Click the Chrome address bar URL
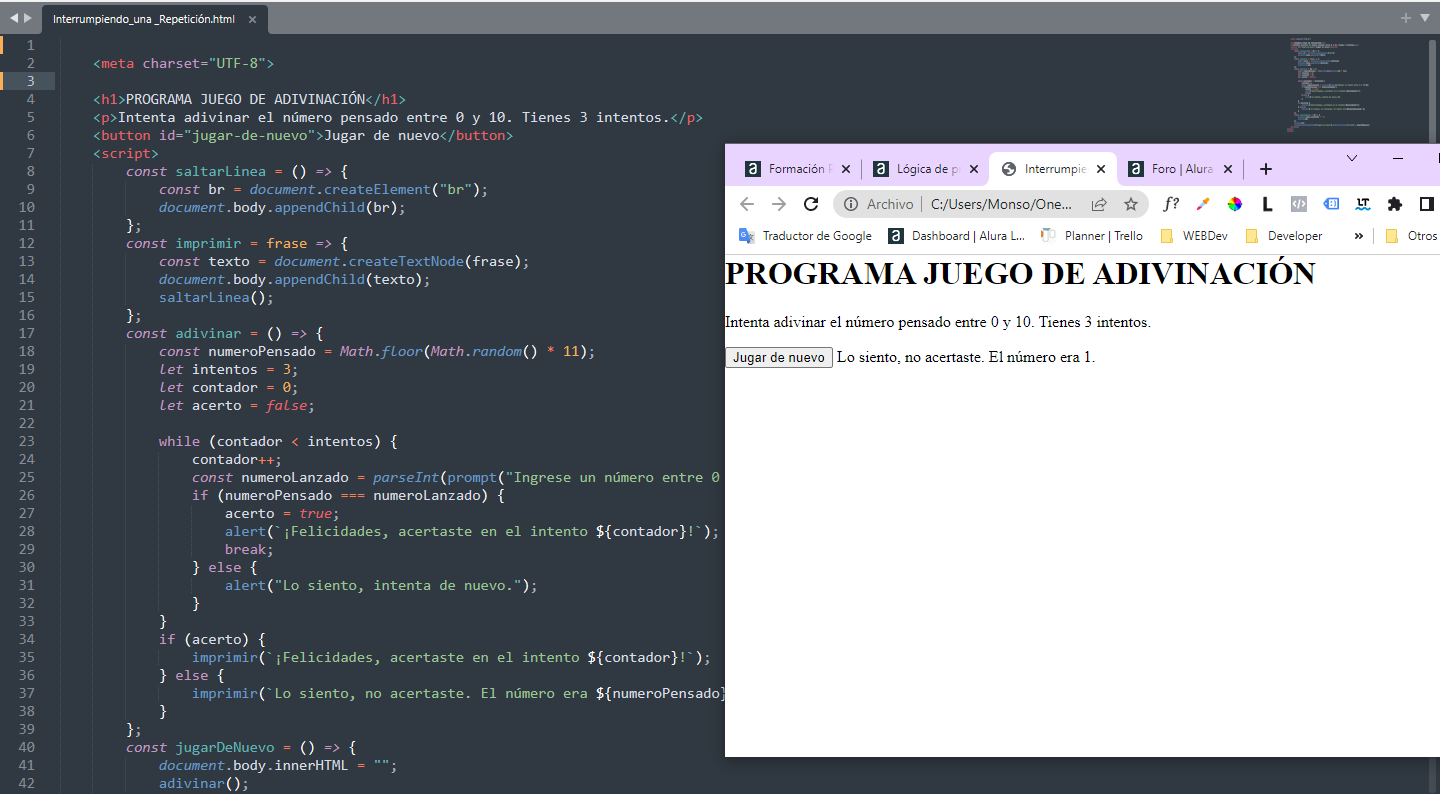 pyautogui.click(x=1001, y=204)
